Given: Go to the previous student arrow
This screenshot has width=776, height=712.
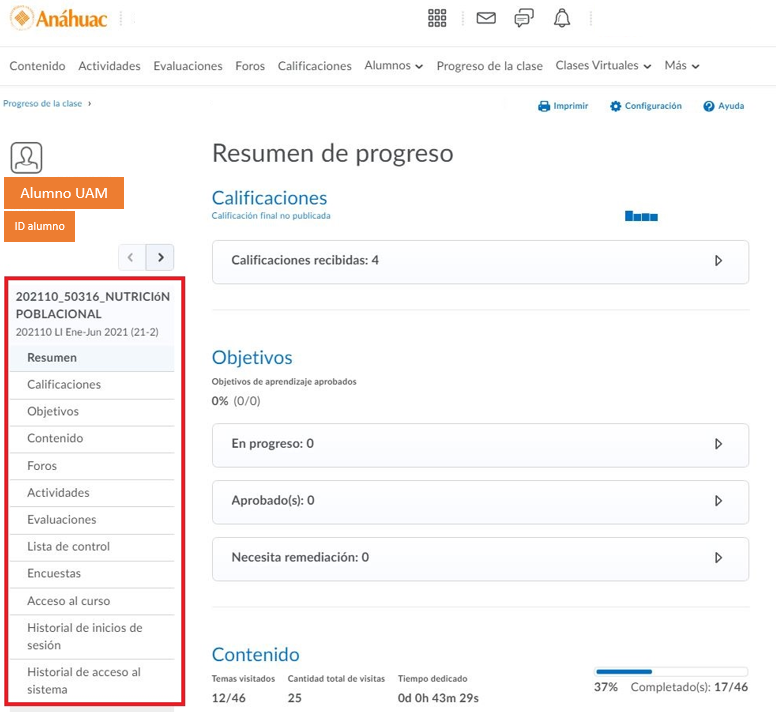Looking at the screenshot, I should 132,257.
